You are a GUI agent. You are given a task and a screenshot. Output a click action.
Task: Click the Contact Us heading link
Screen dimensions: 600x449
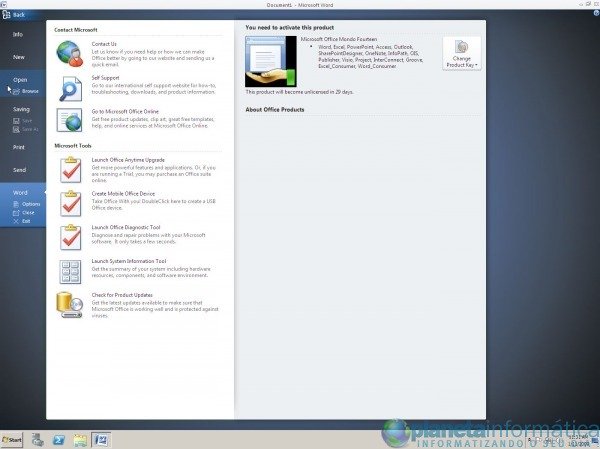104,44
